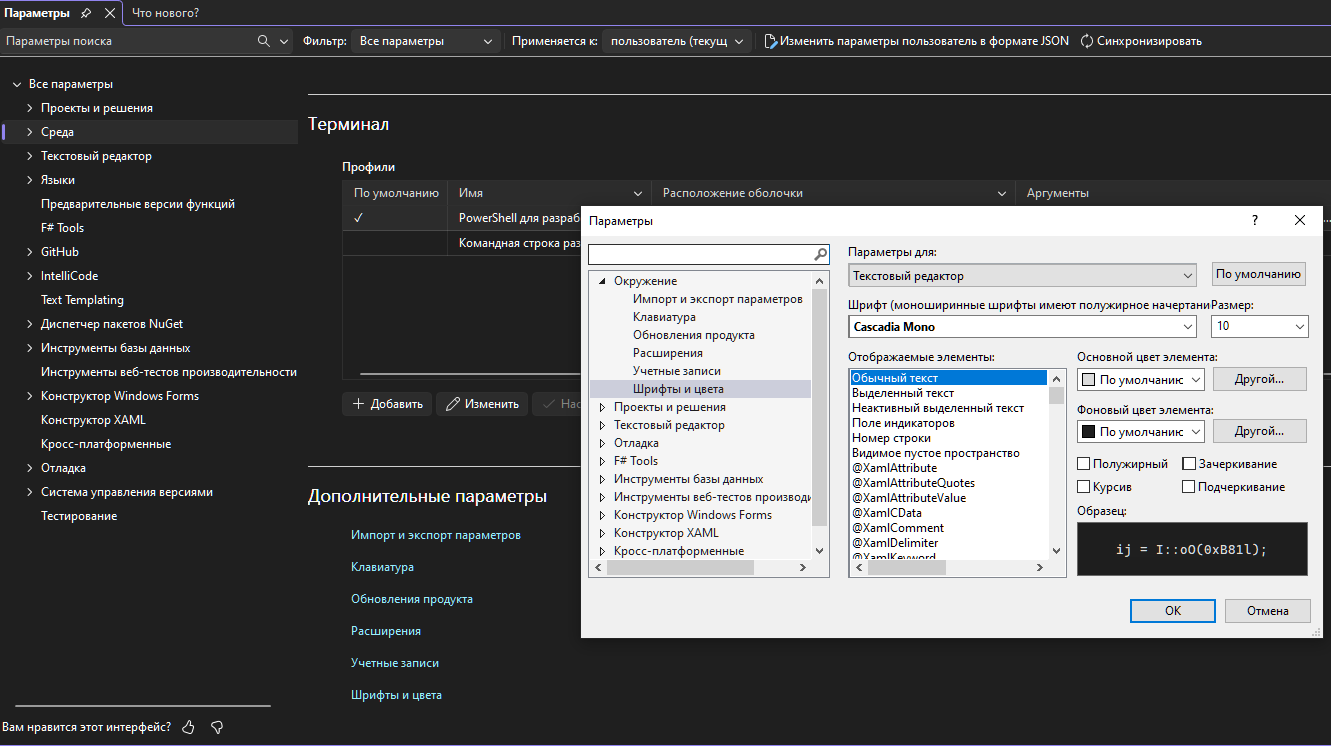The image size is (1331, 746).
Task: Check the Зачеркивание checkbox
Action: tap(1189, 464)
